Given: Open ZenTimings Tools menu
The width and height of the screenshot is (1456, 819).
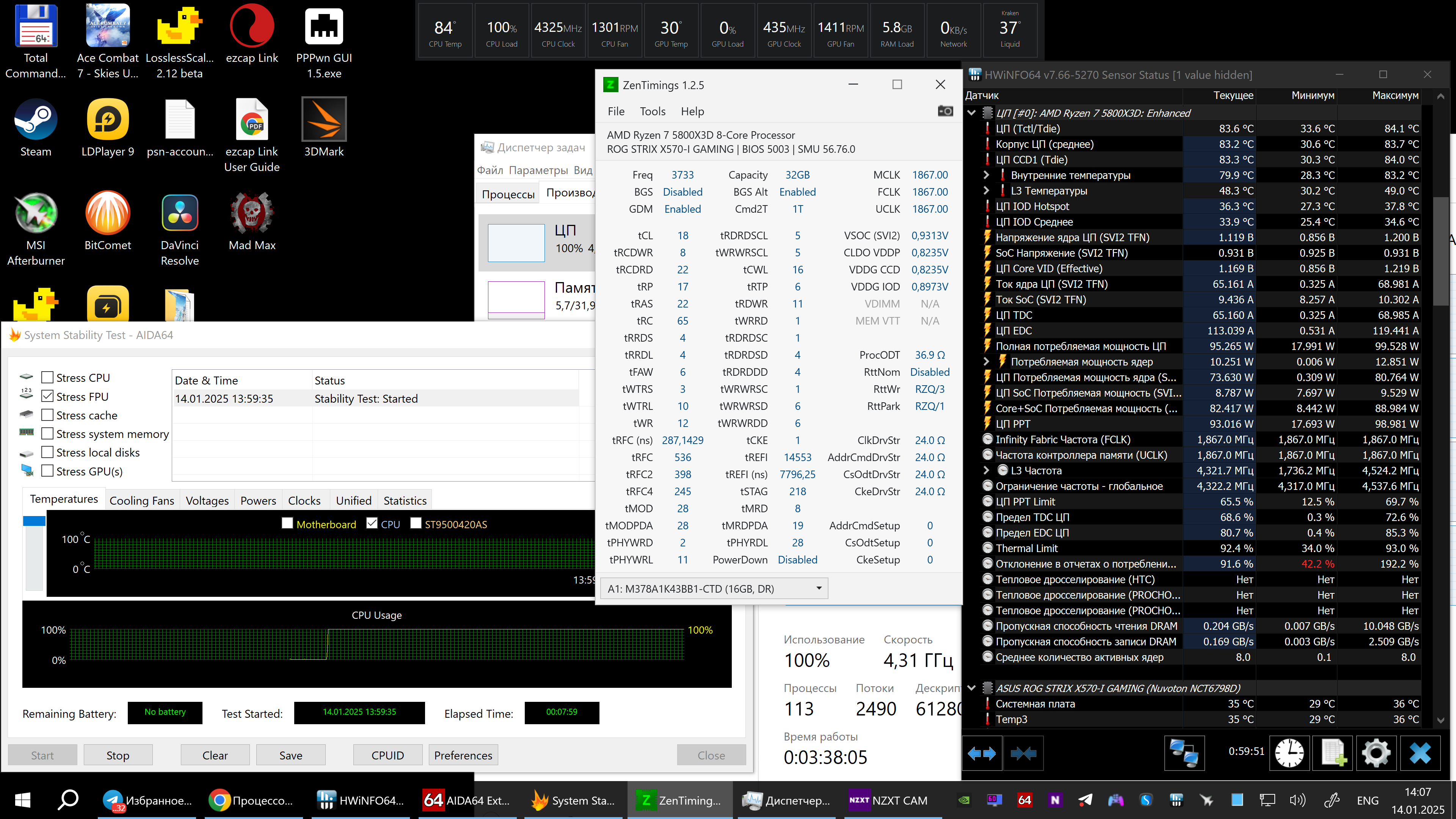Looking at the screenshot, I should [652, 111].
